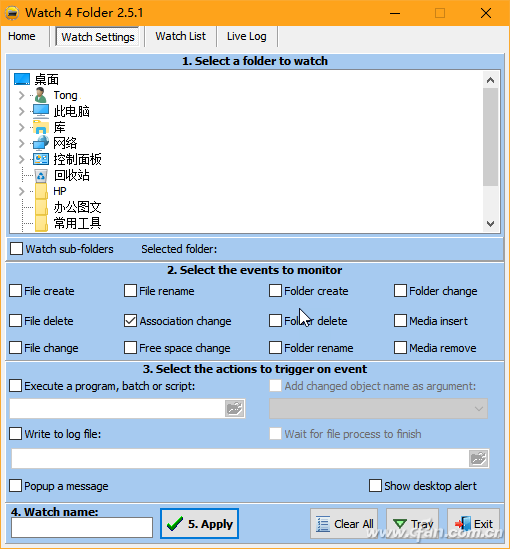Click the Watch name input field
The height and width of the screenshot is (549, 510).
point(82,527)
